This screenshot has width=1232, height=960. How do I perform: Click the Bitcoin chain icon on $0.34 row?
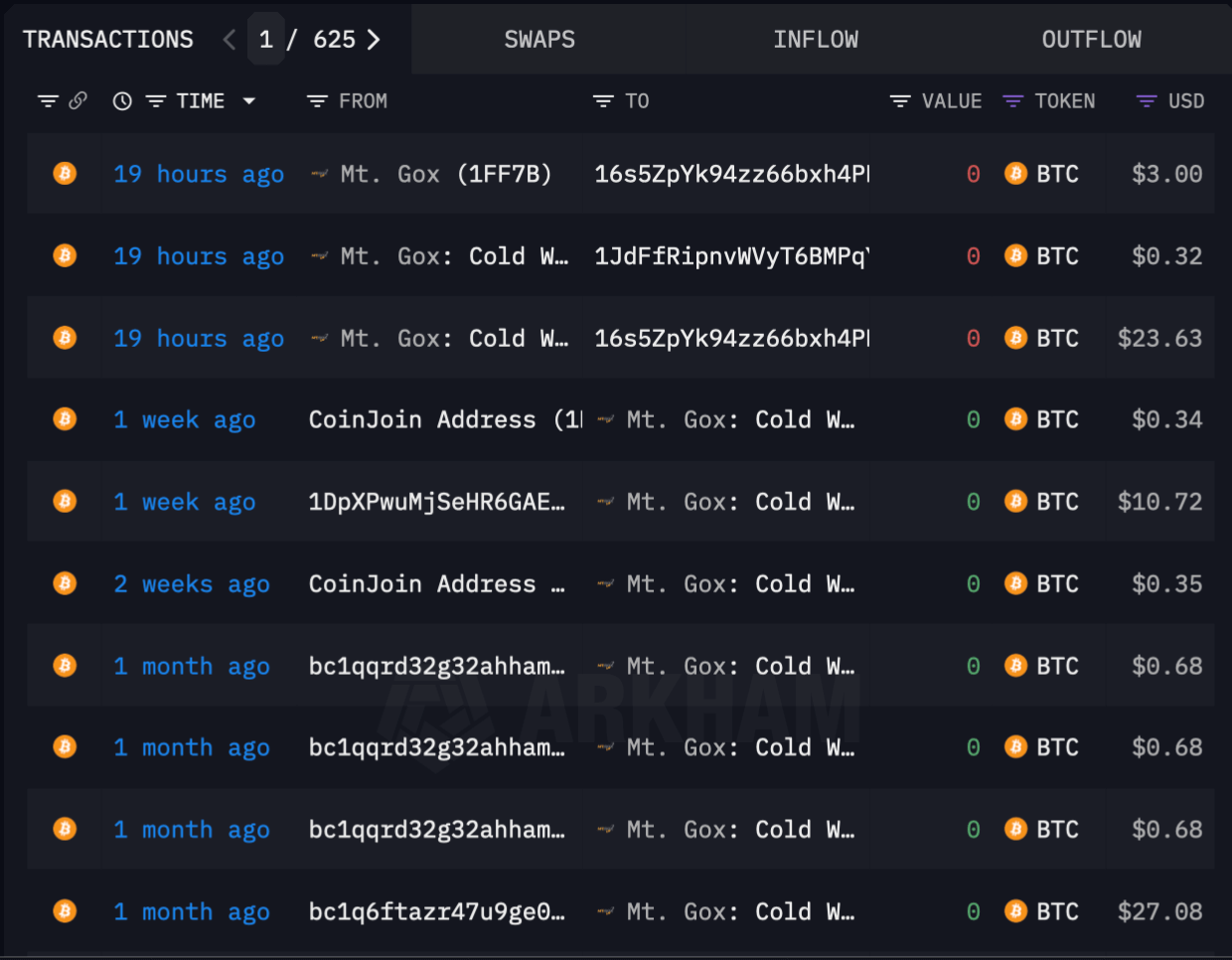(x=65, y=419)
